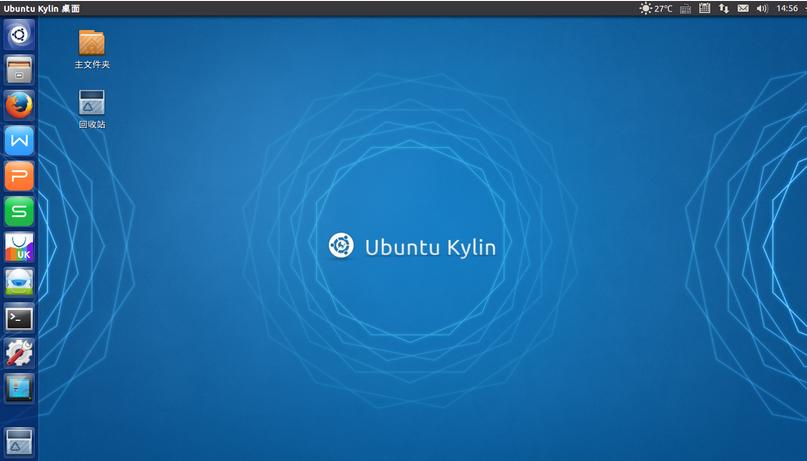Launch WPS Spreadsheets from the launcher

coord(19,211)
